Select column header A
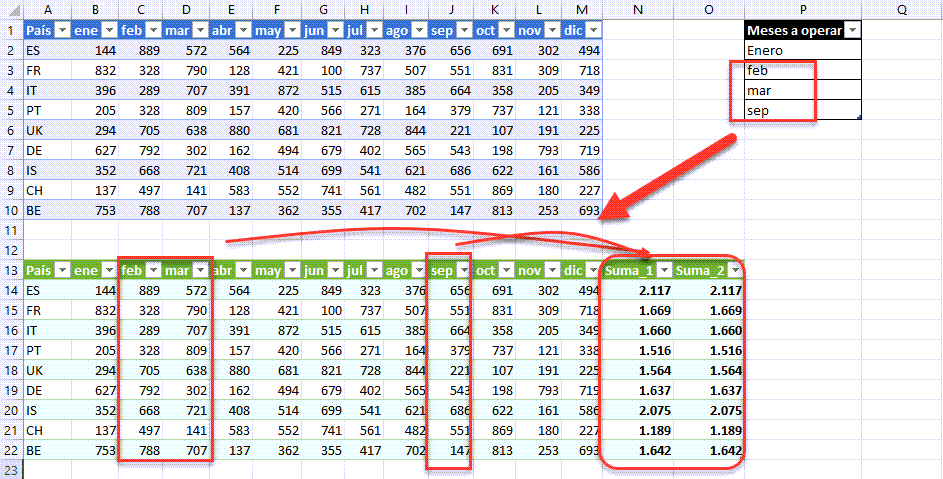 point(48,9)
